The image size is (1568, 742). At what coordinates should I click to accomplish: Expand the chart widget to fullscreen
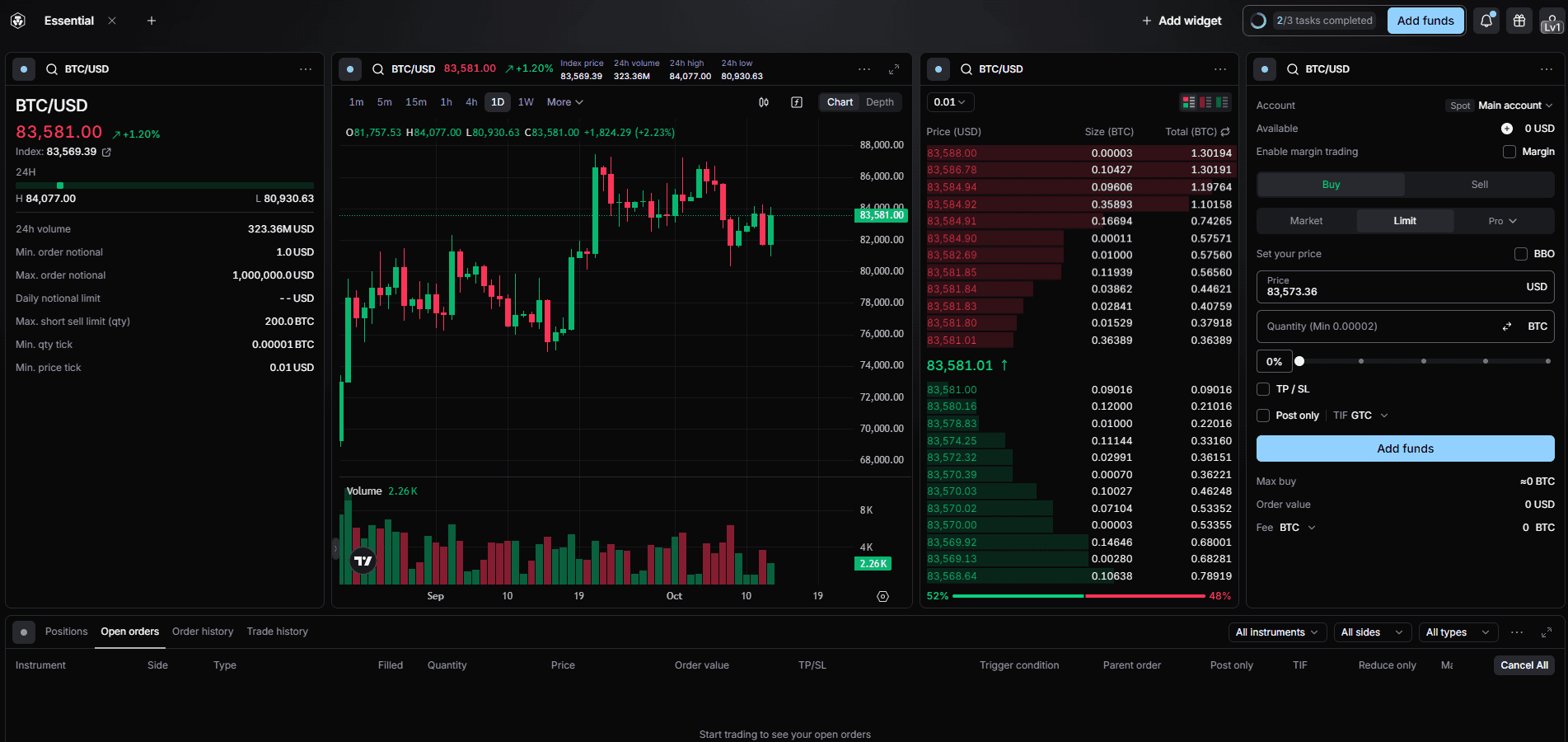[x=894, y=69]
